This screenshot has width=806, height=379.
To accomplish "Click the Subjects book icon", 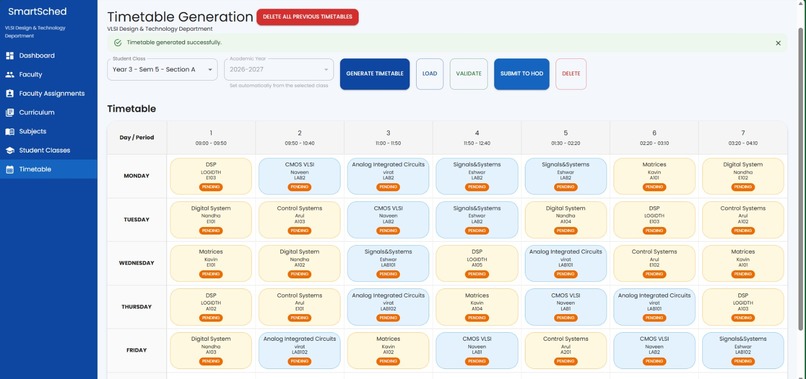I will point(9,132).
